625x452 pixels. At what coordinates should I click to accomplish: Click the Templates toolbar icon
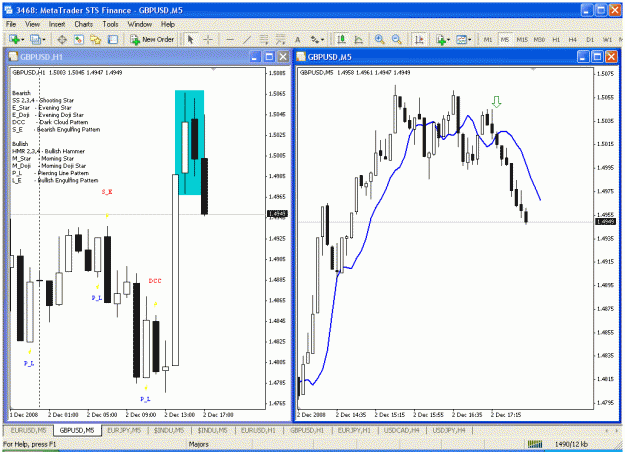(462, 39)
